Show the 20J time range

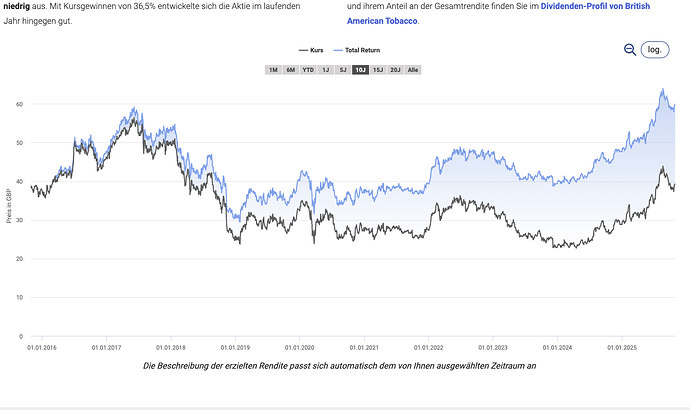(395, 70)
